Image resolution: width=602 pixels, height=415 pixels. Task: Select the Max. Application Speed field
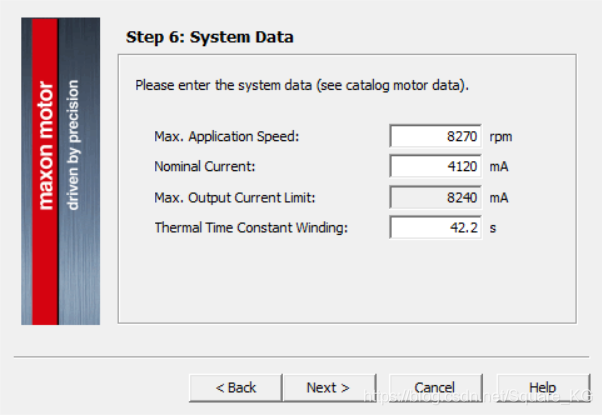click(435, 136)
